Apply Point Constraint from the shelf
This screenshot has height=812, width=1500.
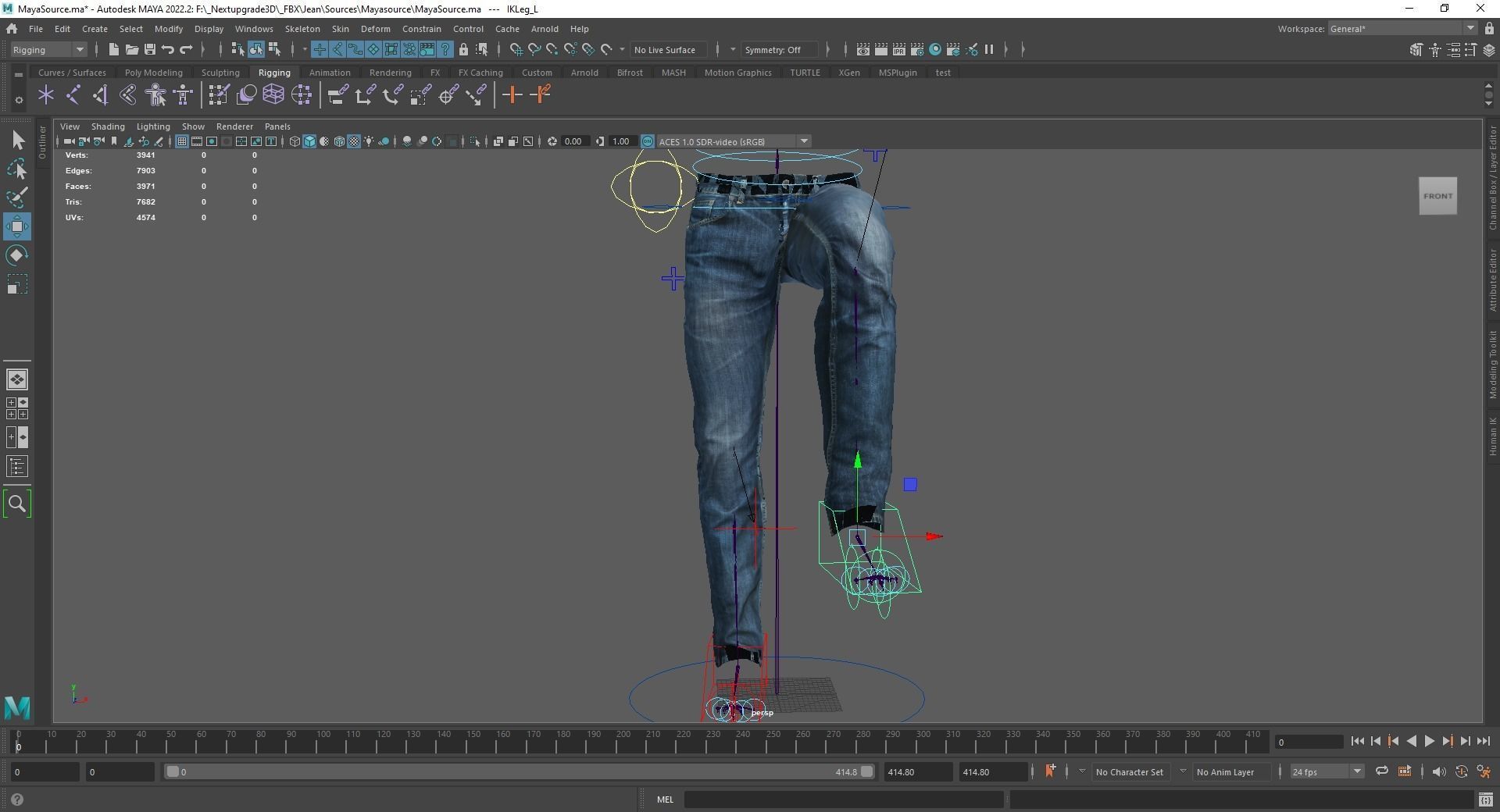(x=365, y=95)
